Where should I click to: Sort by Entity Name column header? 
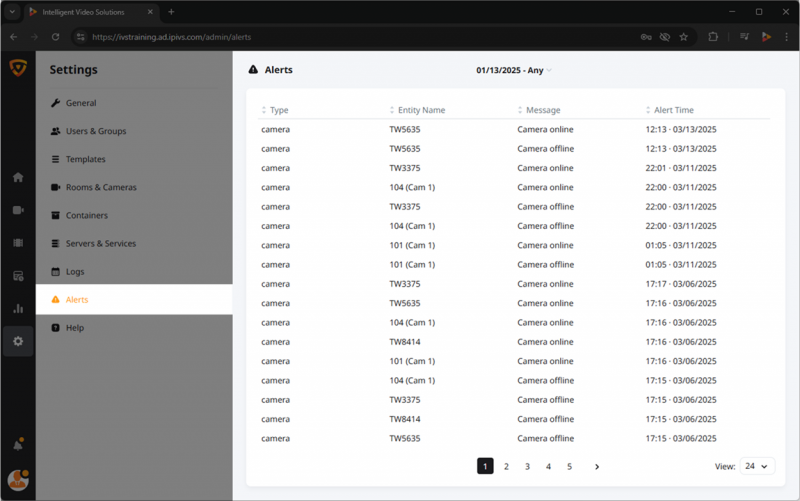point(417,110)
